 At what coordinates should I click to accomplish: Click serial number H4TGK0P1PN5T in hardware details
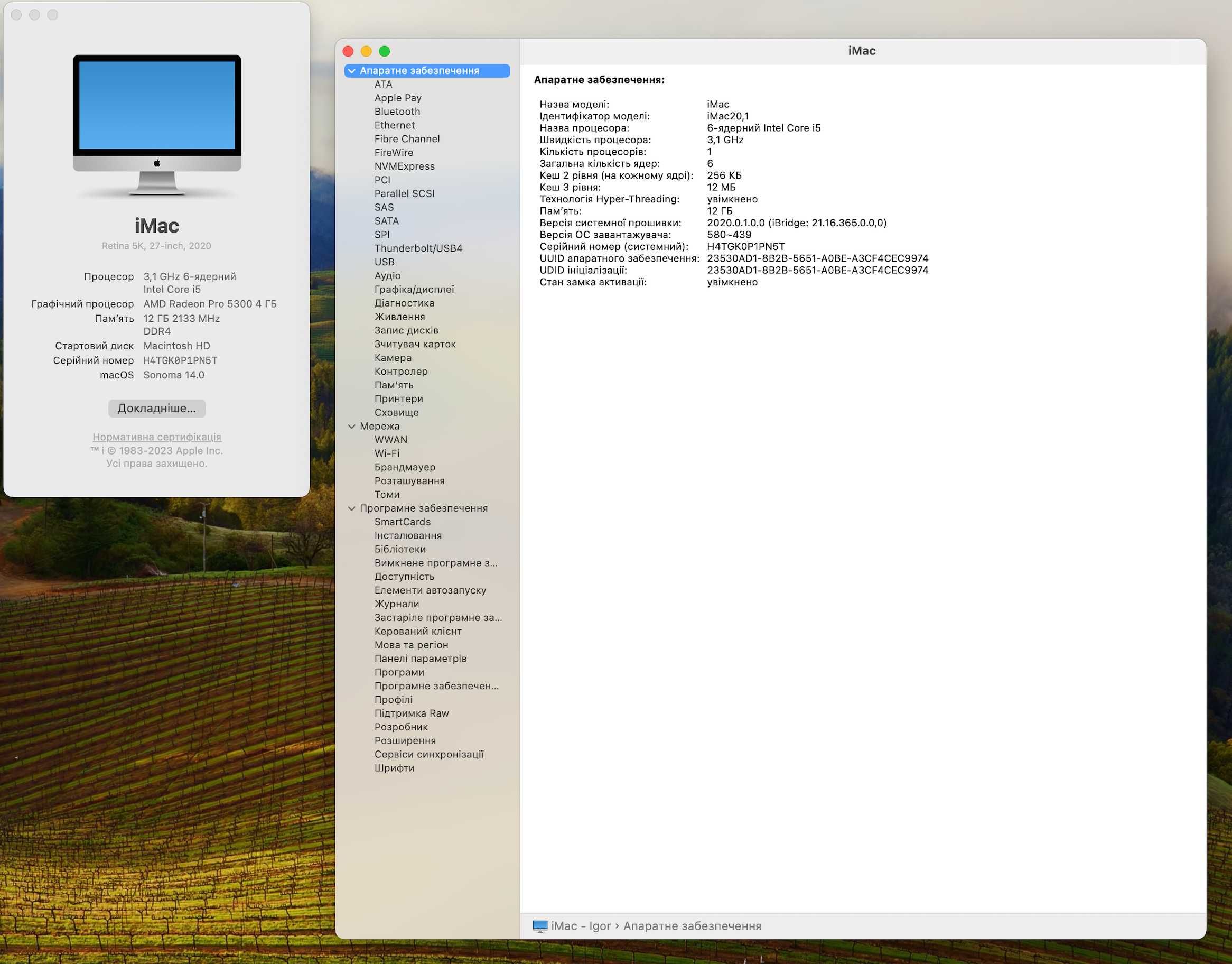point(745,247)
